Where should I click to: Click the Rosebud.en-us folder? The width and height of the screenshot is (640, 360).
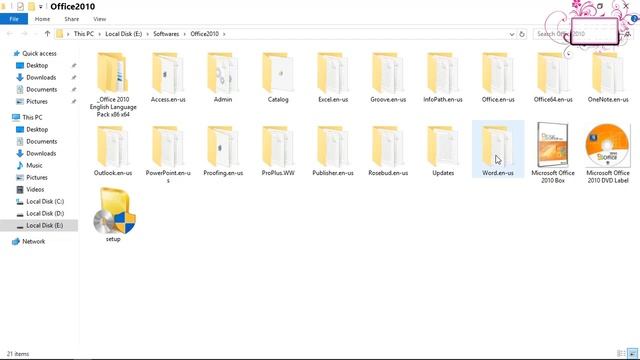[388, 151]
